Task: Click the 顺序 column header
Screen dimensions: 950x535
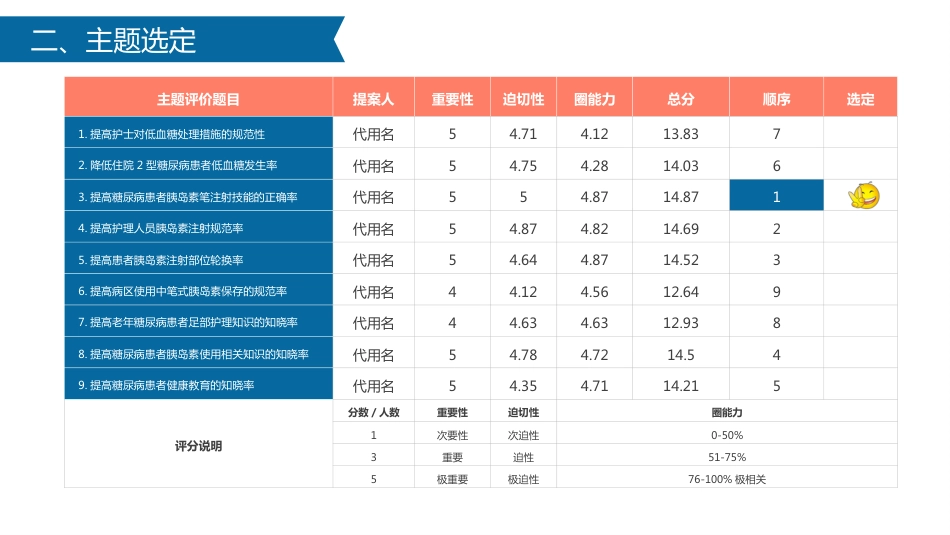Action: (776, 99)
